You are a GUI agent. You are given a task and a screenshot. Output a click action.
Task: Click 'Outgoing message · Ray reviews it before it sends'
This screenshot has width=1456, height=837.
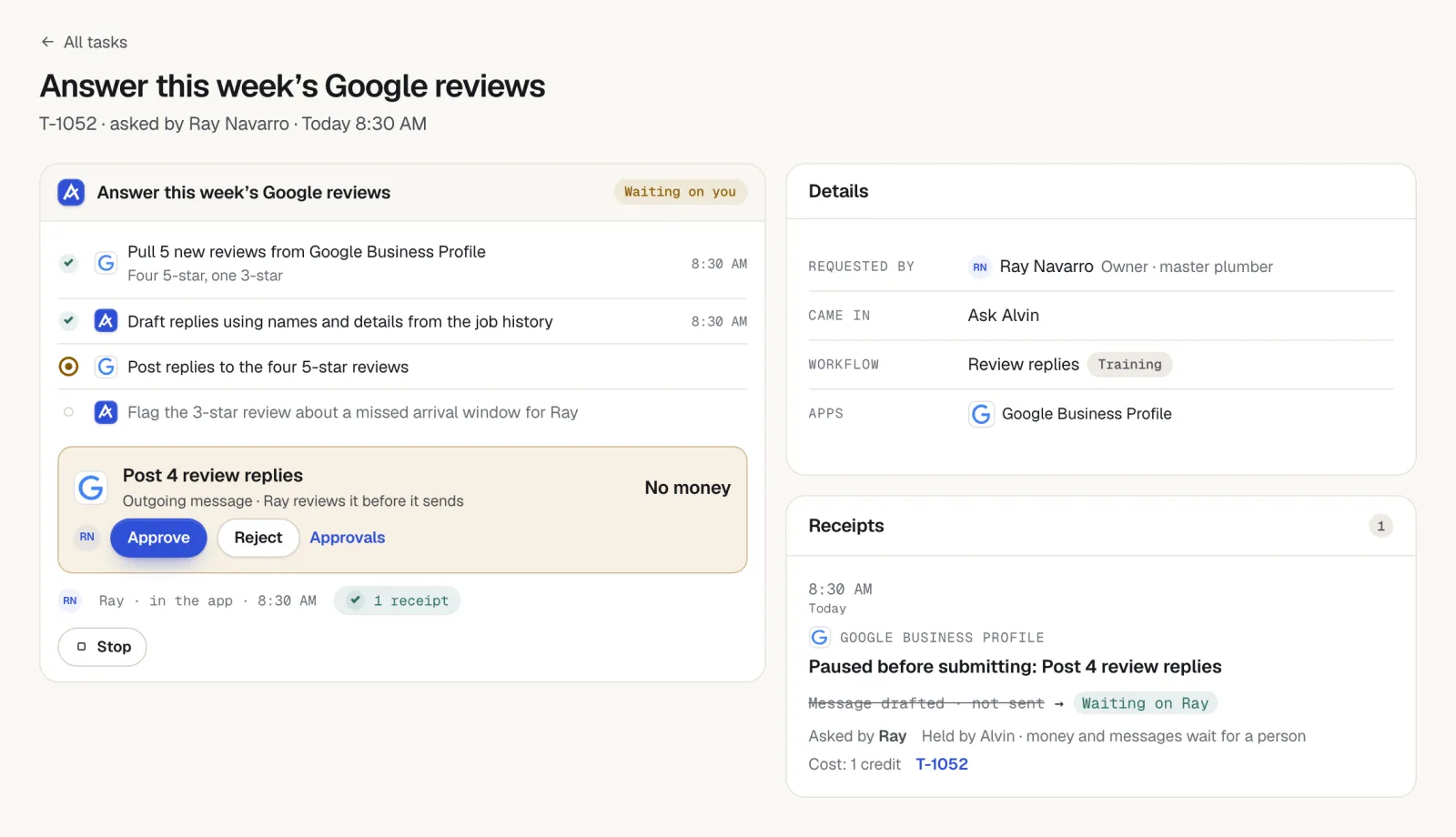click(293, 501)
